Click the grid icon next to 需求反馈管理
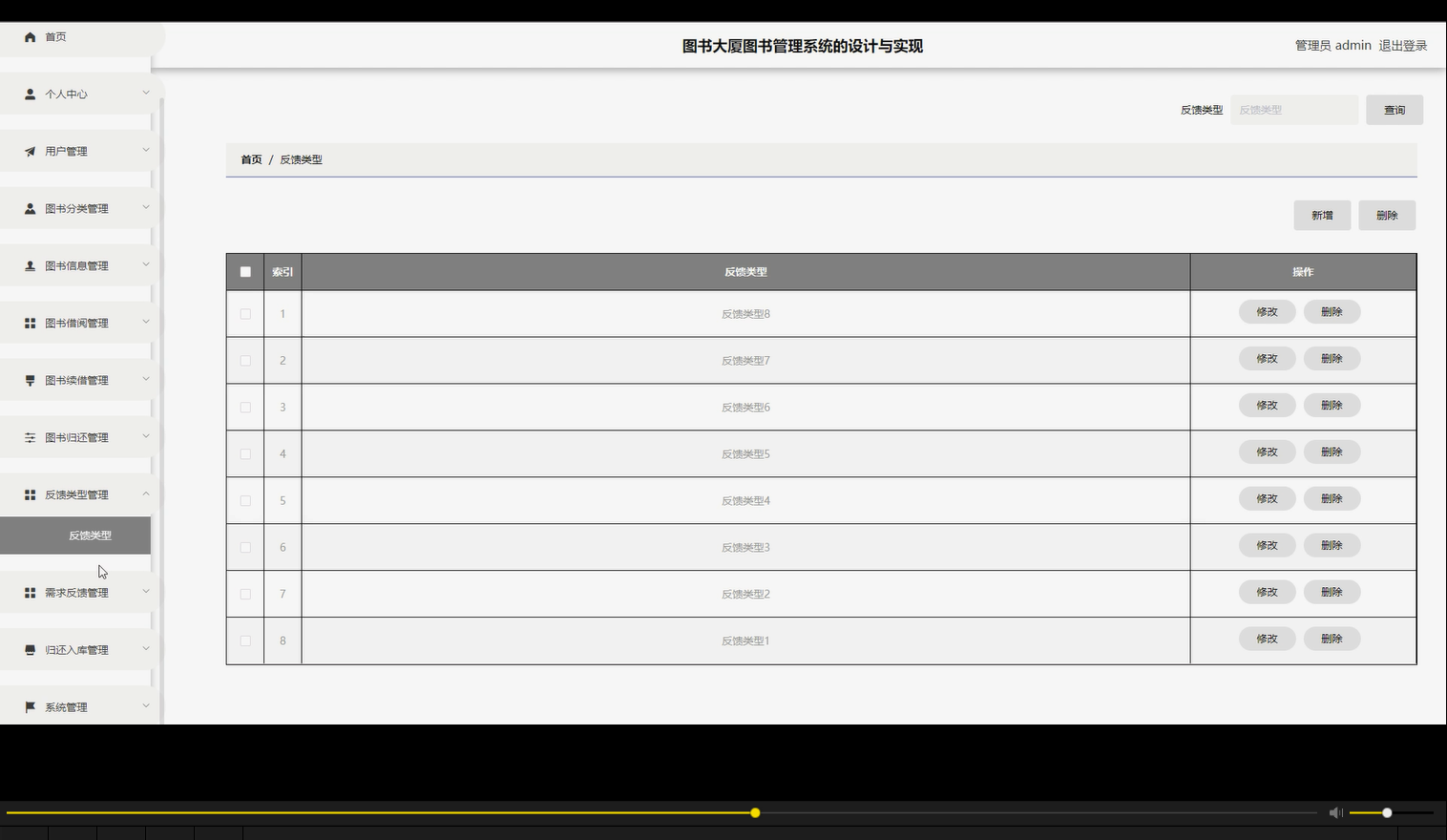1447x840 pixels. tap(30, 593)
